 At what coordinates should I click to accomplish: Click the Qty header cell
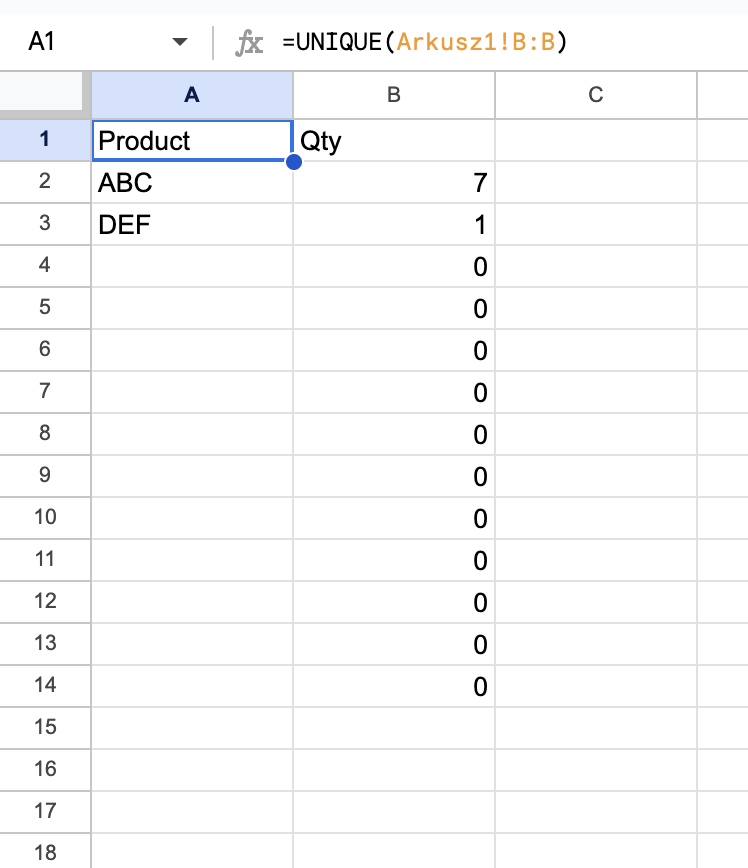(394, 141)
